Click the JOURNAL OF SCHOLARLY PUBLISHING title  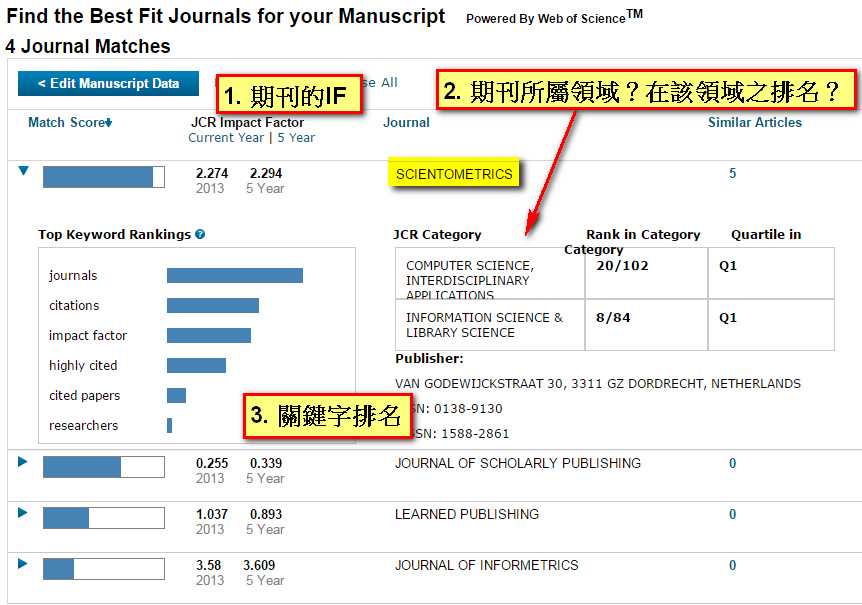pyautogui.click(x=518, y=463)
